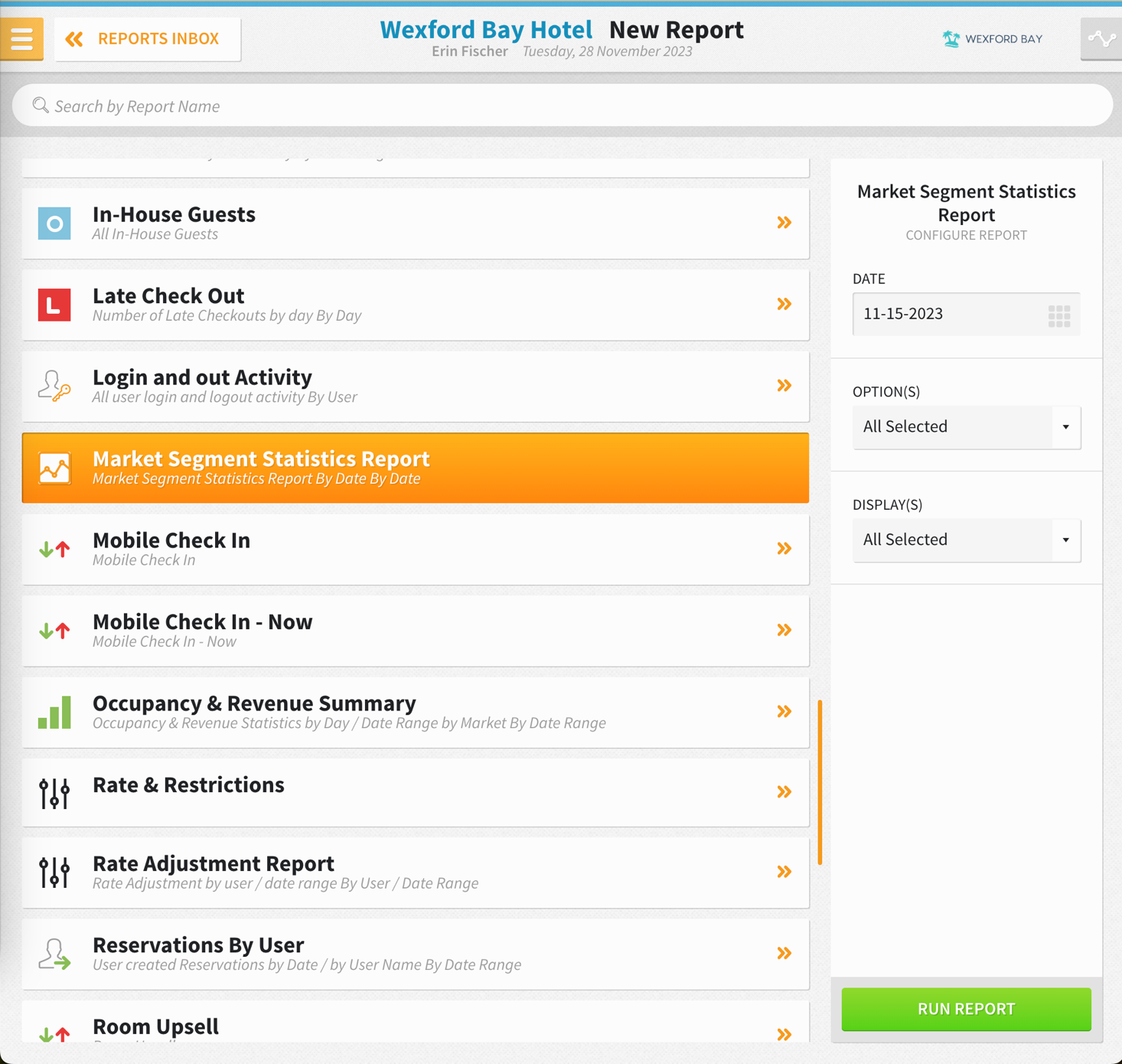This screenshot has width=1122, height=1064.
Task: Select Mobile Check In report title
Action: pos(171,540)
